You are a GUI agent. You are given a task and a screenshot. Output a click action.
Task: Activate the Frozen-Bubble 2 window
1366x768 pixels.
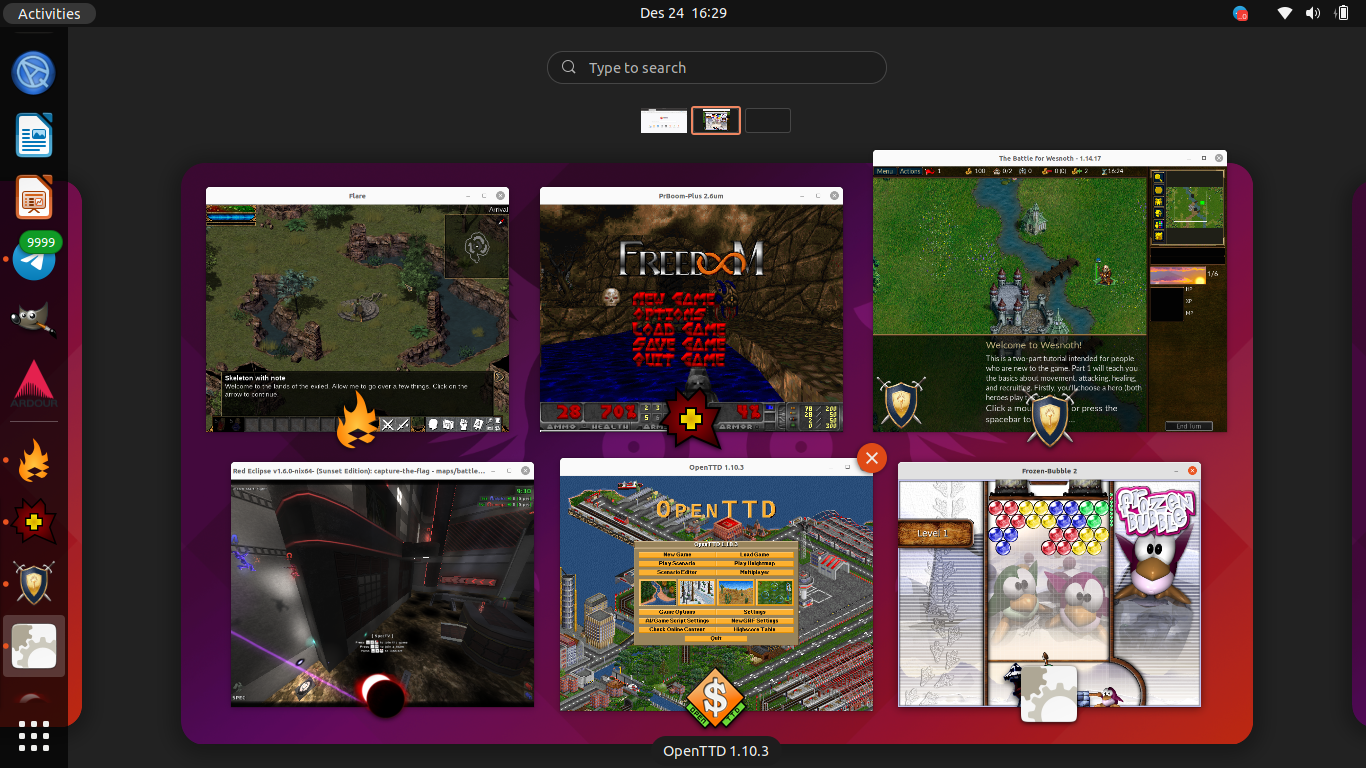(1049, 585)
